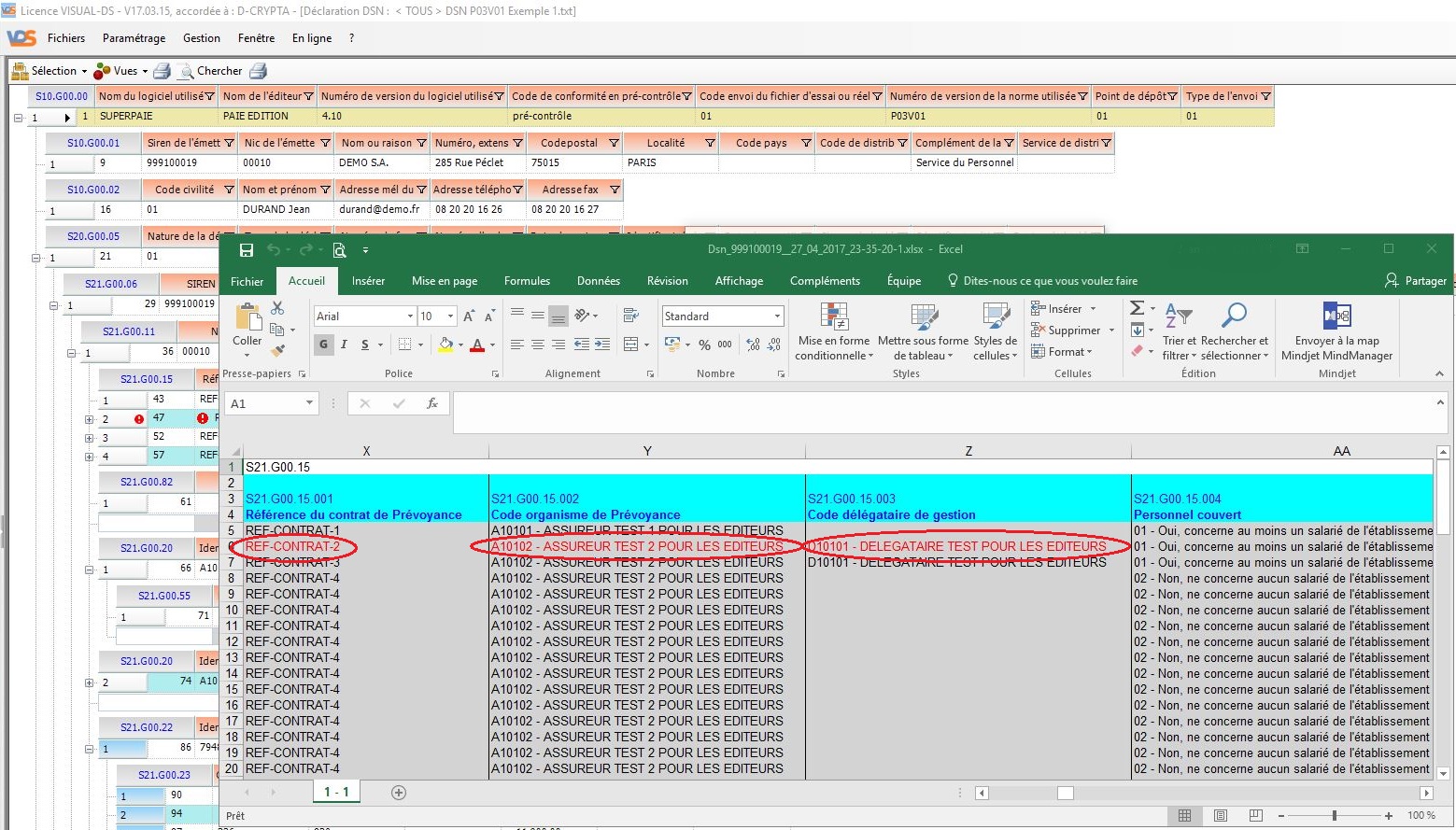Open the Formules ribbon tab
Screen dimensions: 1456x830
(527, 281)
